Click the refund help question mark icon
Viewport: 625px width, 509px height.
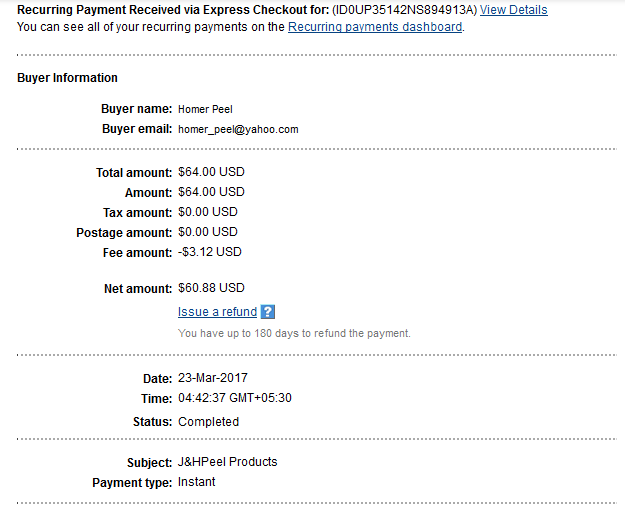267,312
